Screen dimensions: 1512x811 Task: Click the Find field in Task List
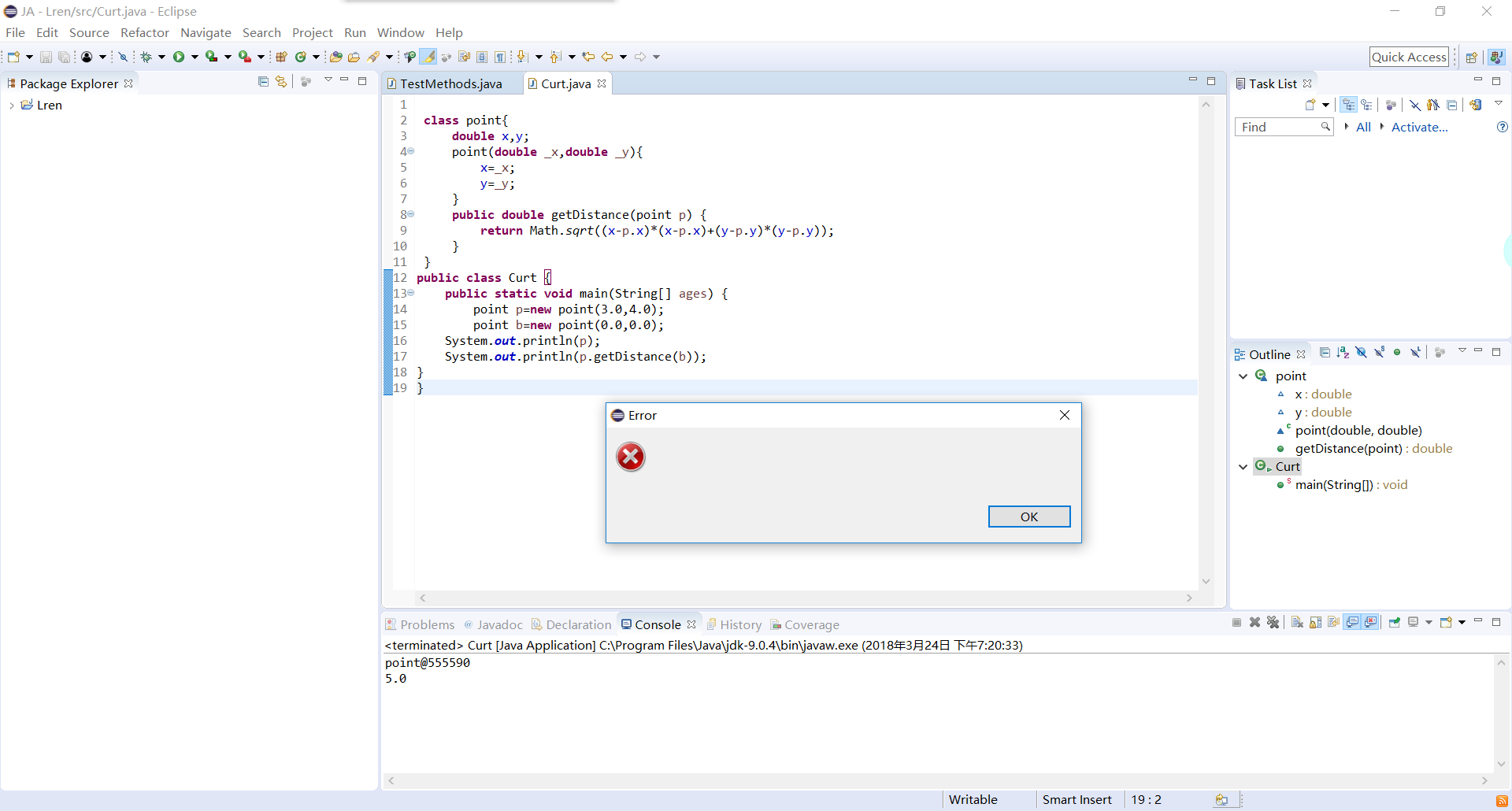1284,127
